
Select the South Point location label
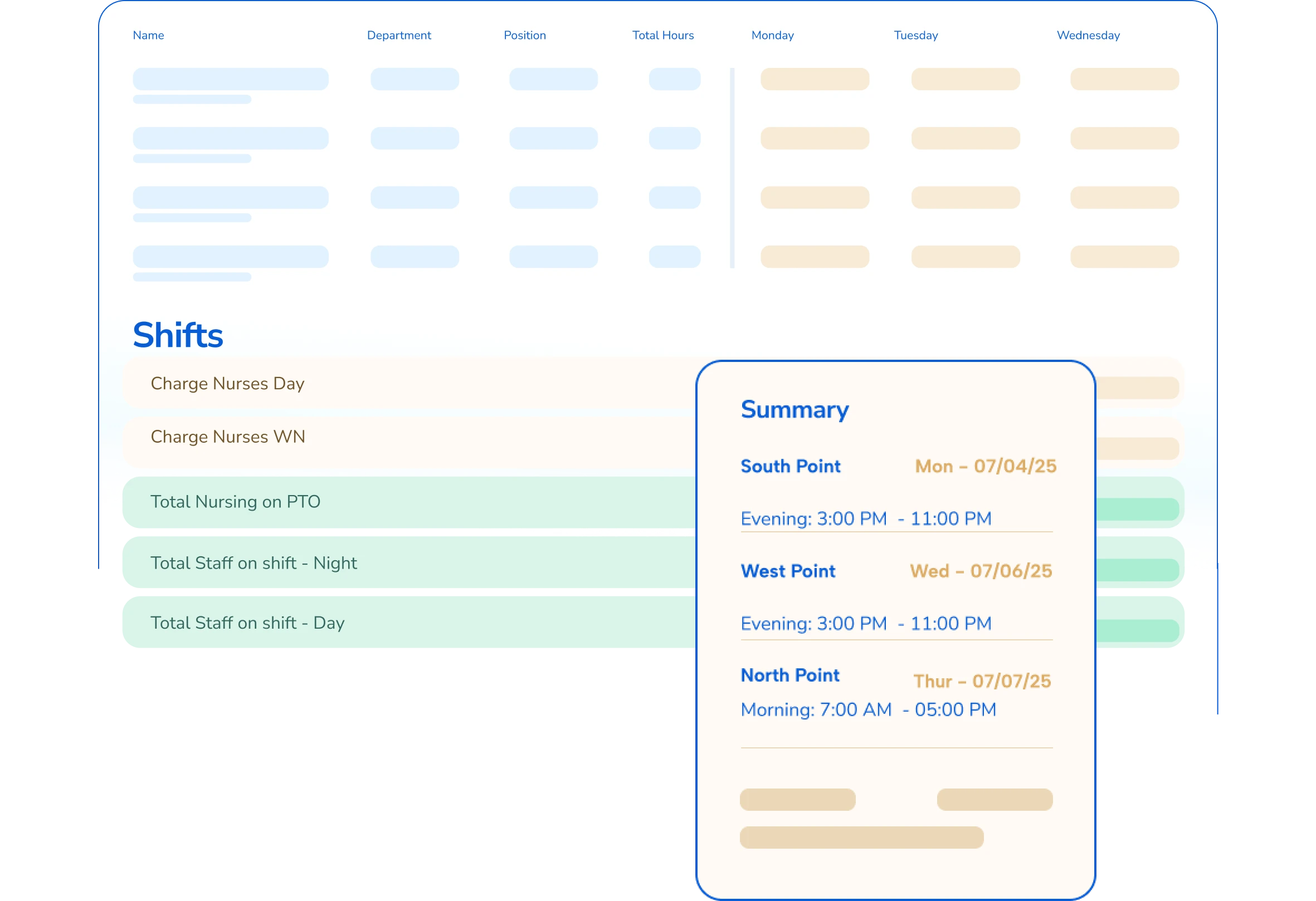click(x=791, y=466)
